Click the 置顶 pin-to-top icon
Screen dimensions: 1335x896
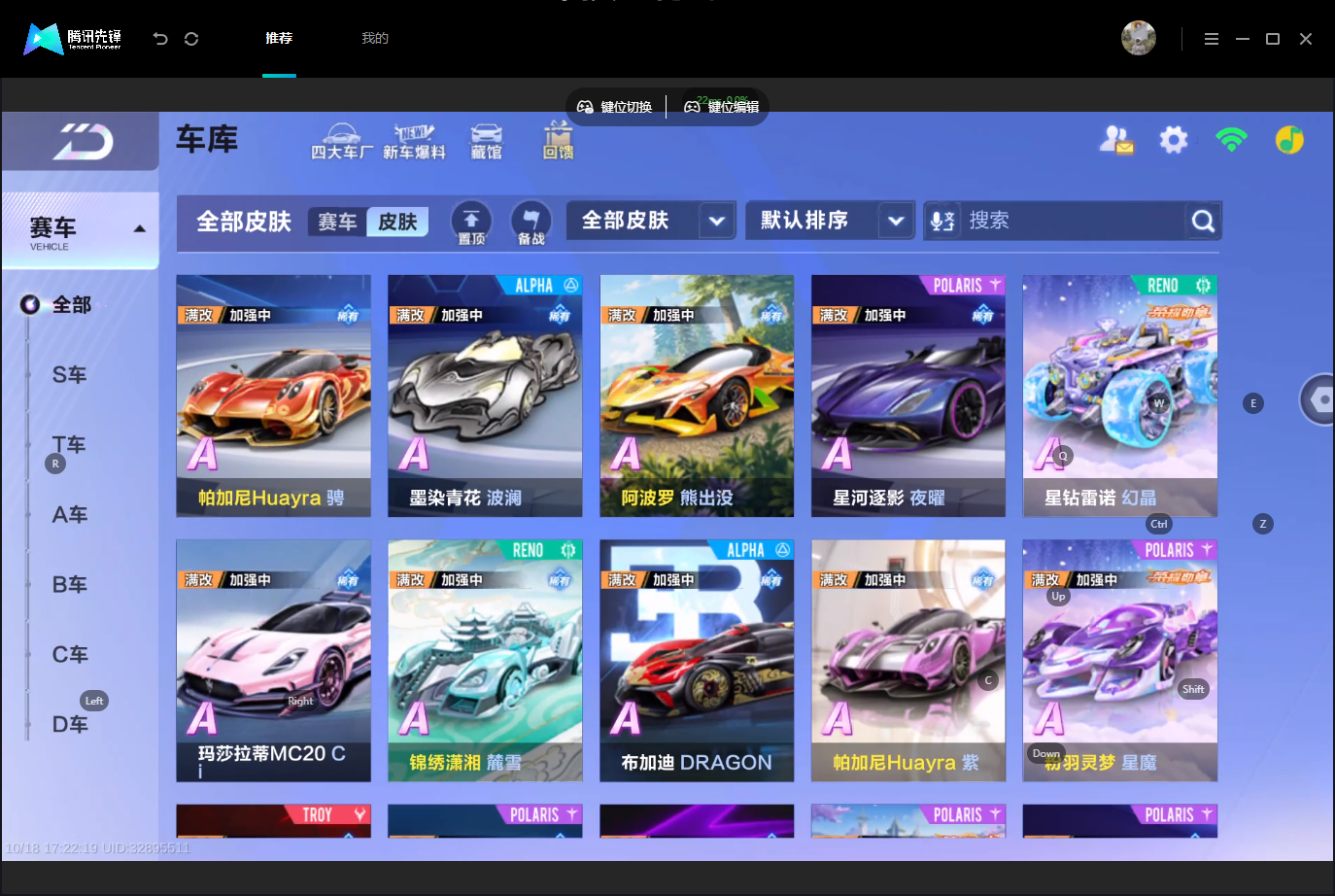[x=471, y=223]
